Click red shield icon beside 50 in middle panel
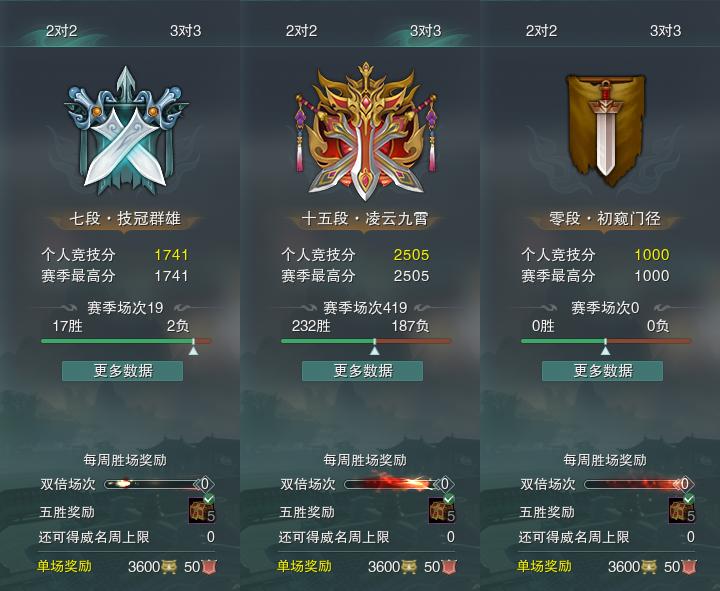720x591 pixels. [450, 567]
